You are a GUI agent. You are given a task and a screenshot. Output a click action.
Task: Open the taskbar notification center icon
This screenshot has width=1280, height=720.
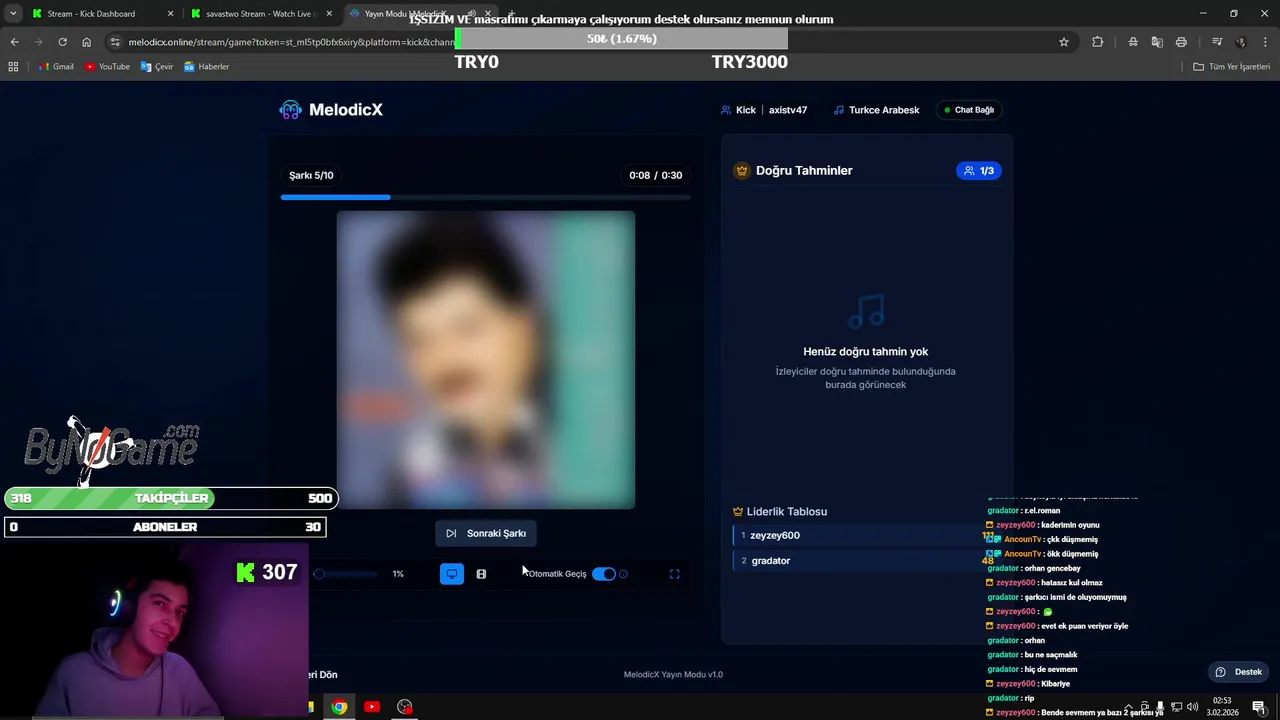[x=1258, y=707]
